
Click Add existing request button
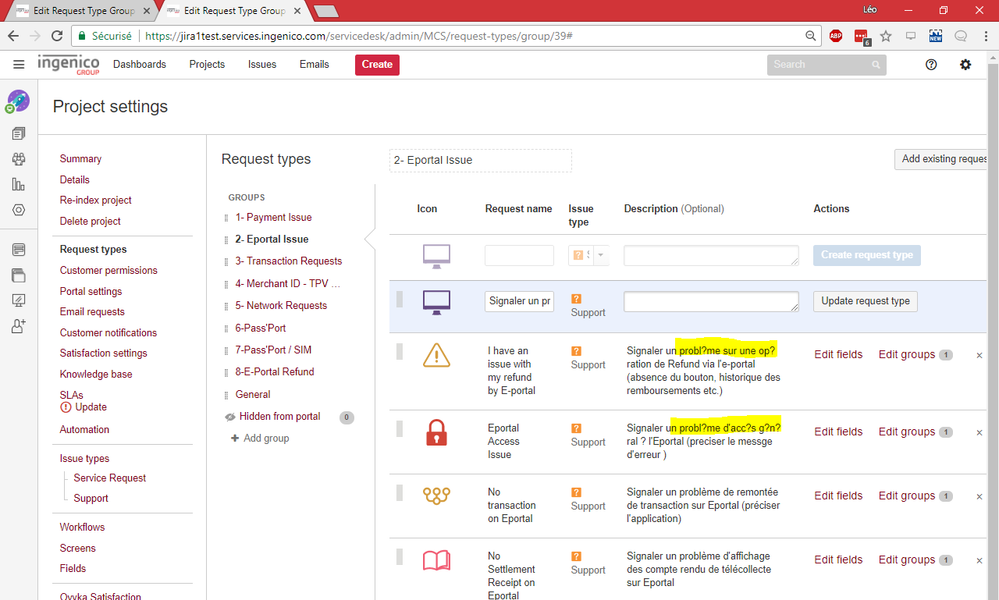pyautogui.click(x=943, y=159)
